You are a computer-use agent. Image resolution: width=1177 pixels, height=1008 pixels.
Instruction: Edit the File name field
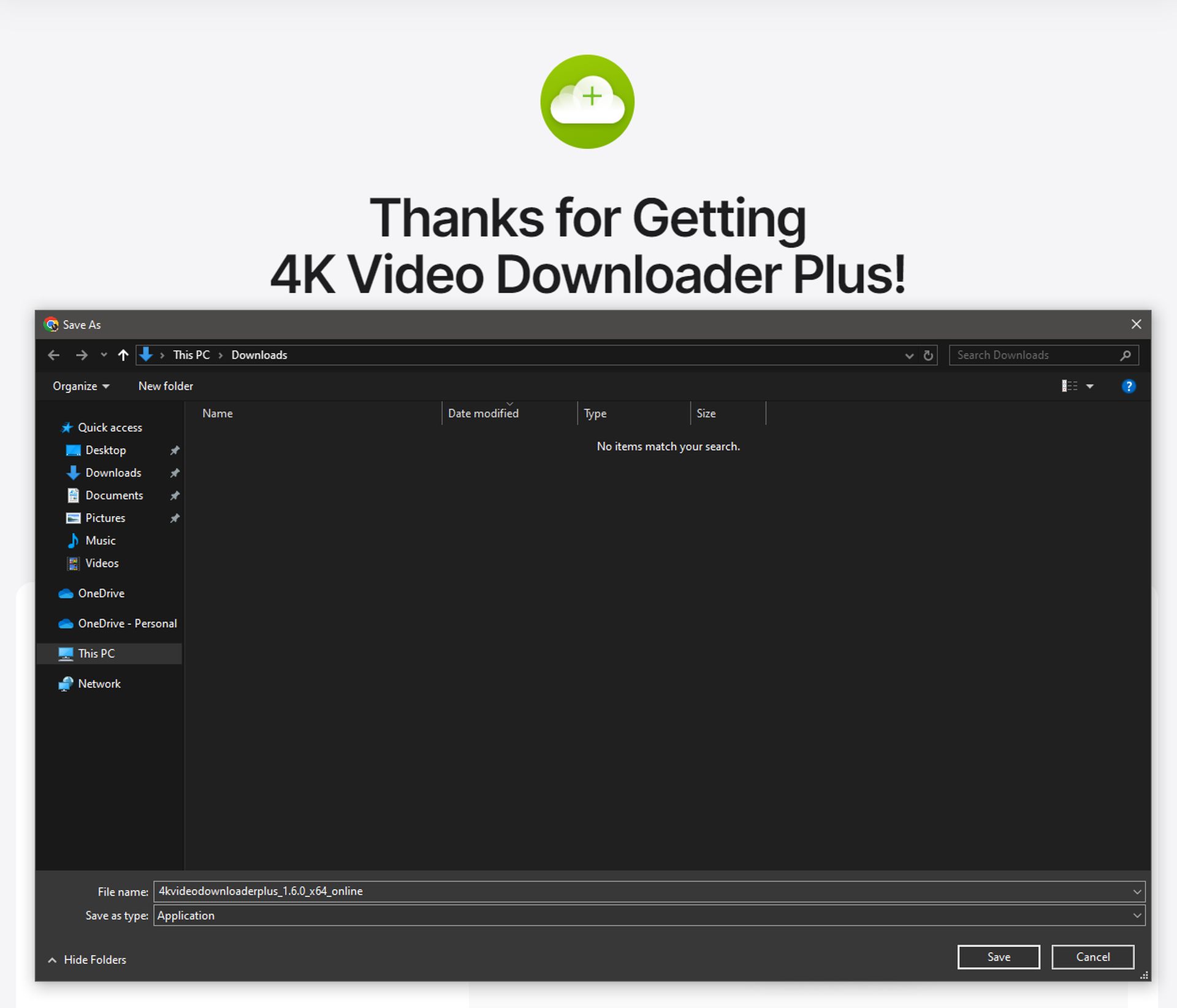pos(642,892)
